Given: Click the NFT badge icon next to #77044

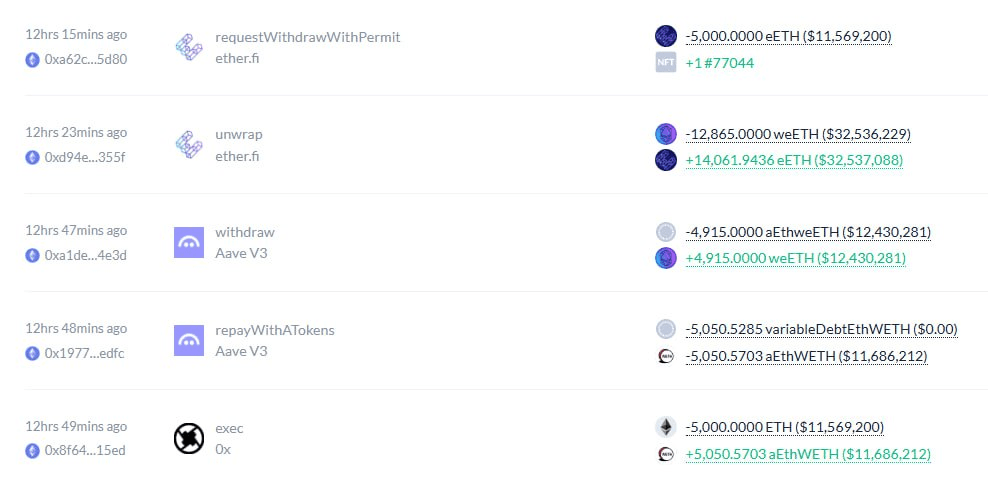Looking at the screenshot, I should 665,62.
